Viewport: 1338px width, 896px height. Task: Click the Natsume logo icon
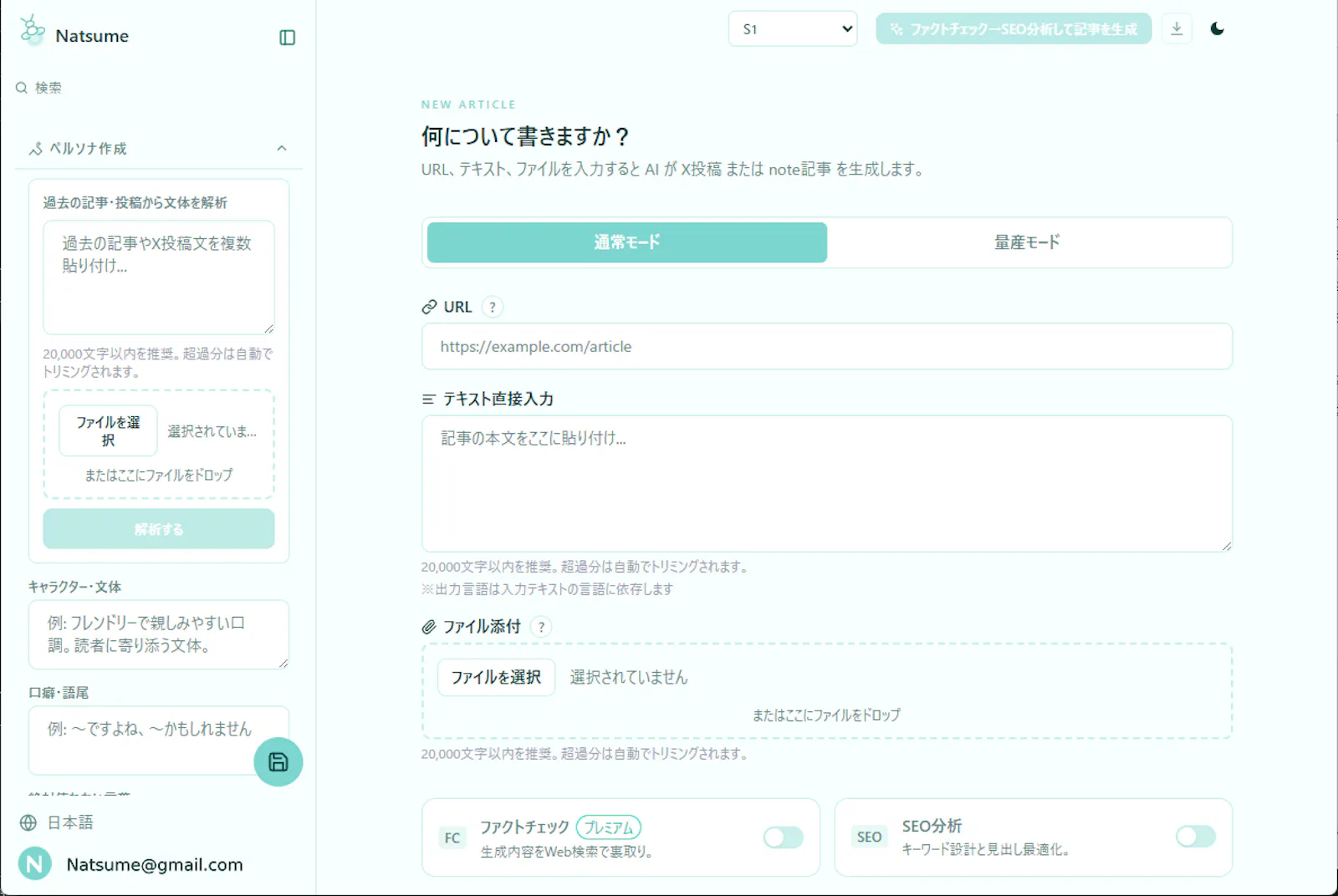[32, 29]
